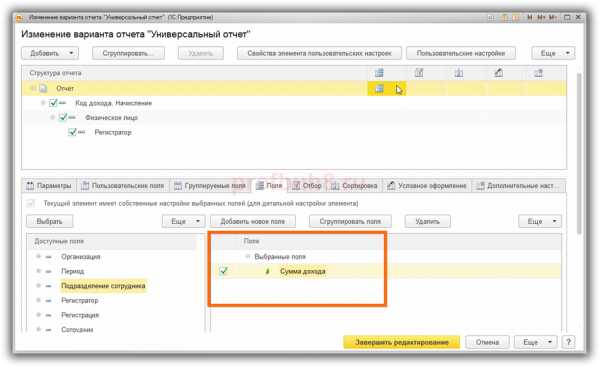This screenshot has height=367, width=600.
Task: Click the document icon beside Отчет
Action: coord(43,88)
